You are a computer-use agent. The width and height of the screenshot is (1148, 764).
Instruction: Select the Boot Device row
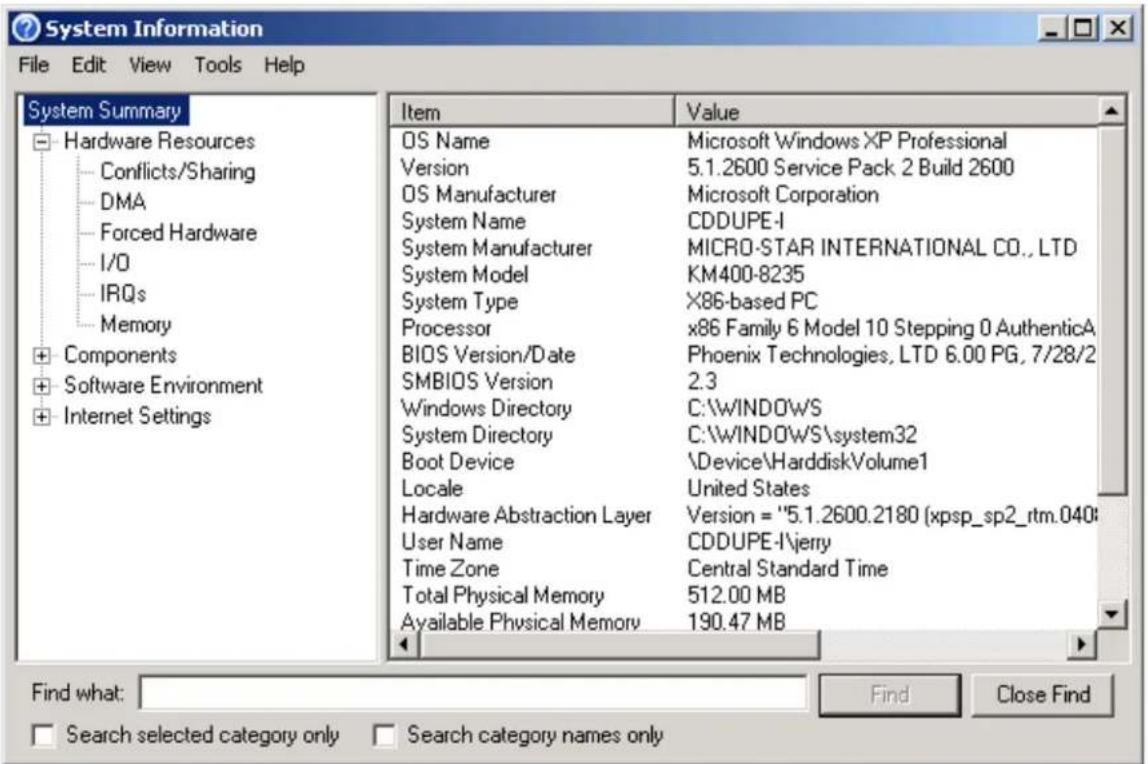click(743, 462)
